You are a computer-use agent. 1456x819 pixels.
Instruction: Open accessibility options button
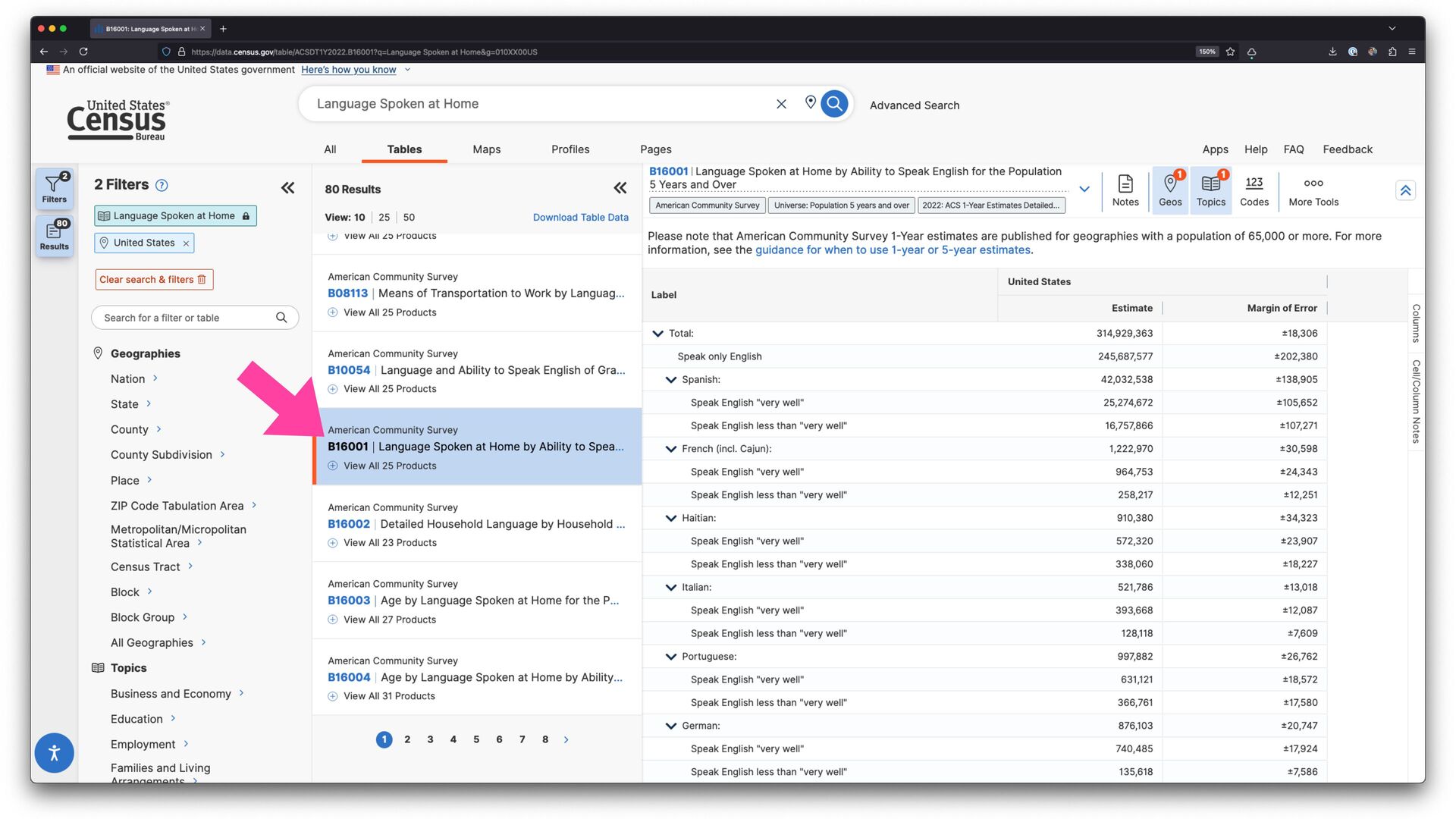coord(54,753)
